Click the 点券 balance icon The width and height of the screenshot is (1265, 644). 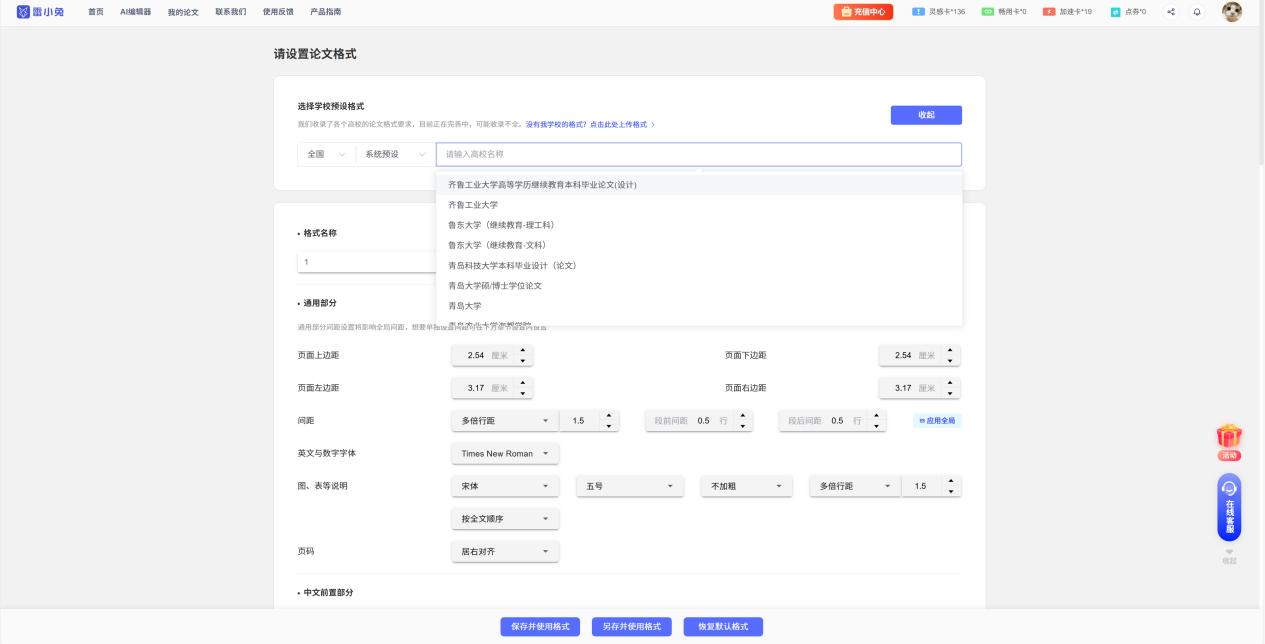click(x=1115, y=12)
